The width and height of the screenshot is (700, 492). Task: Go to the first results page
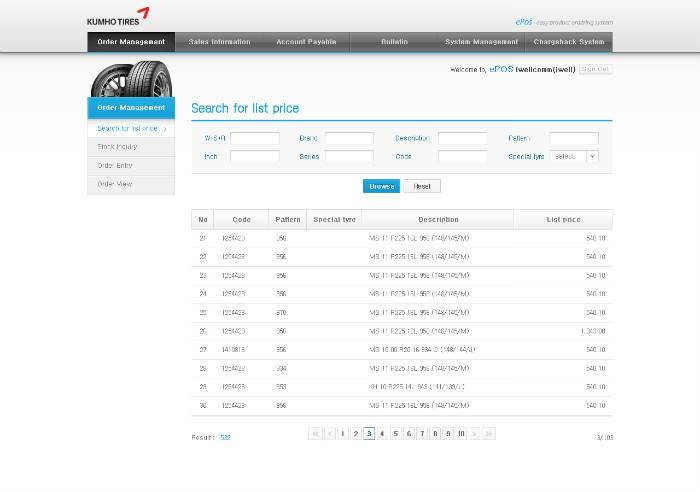pyautogui.click(x=315, y=434)
